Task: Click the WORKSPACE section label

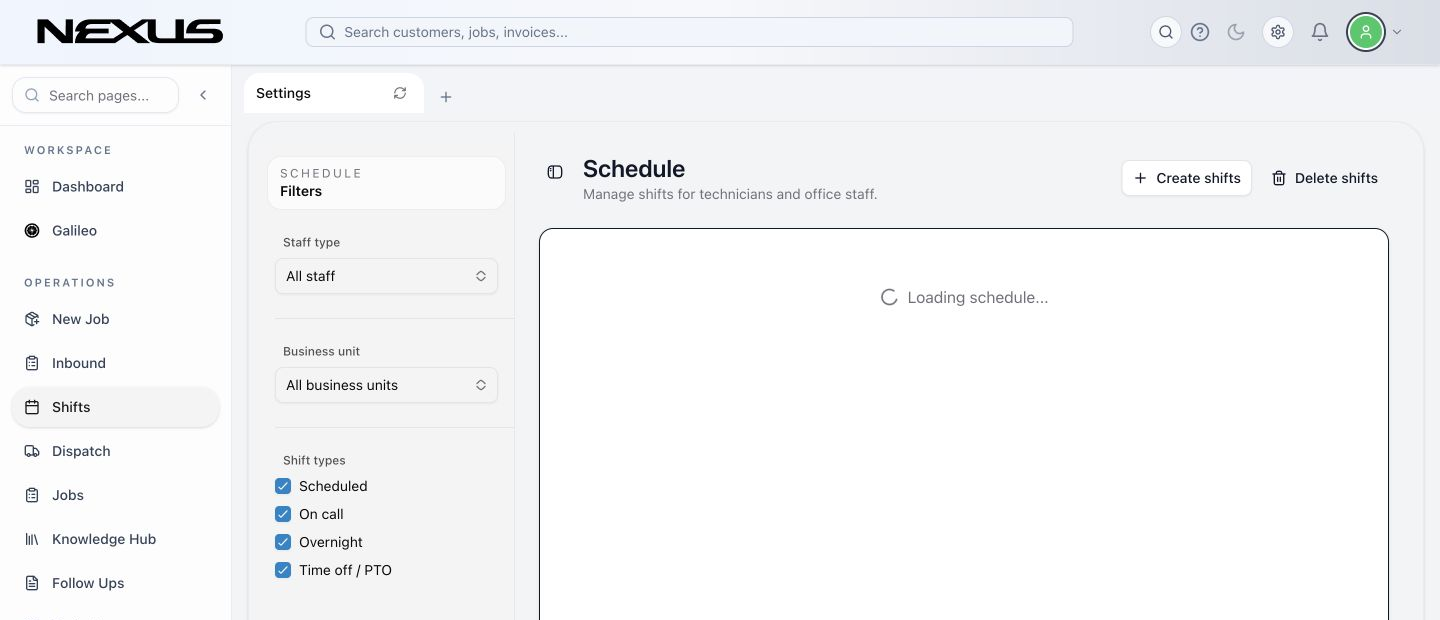Action: pyautogui.click(x=68, y=150)
